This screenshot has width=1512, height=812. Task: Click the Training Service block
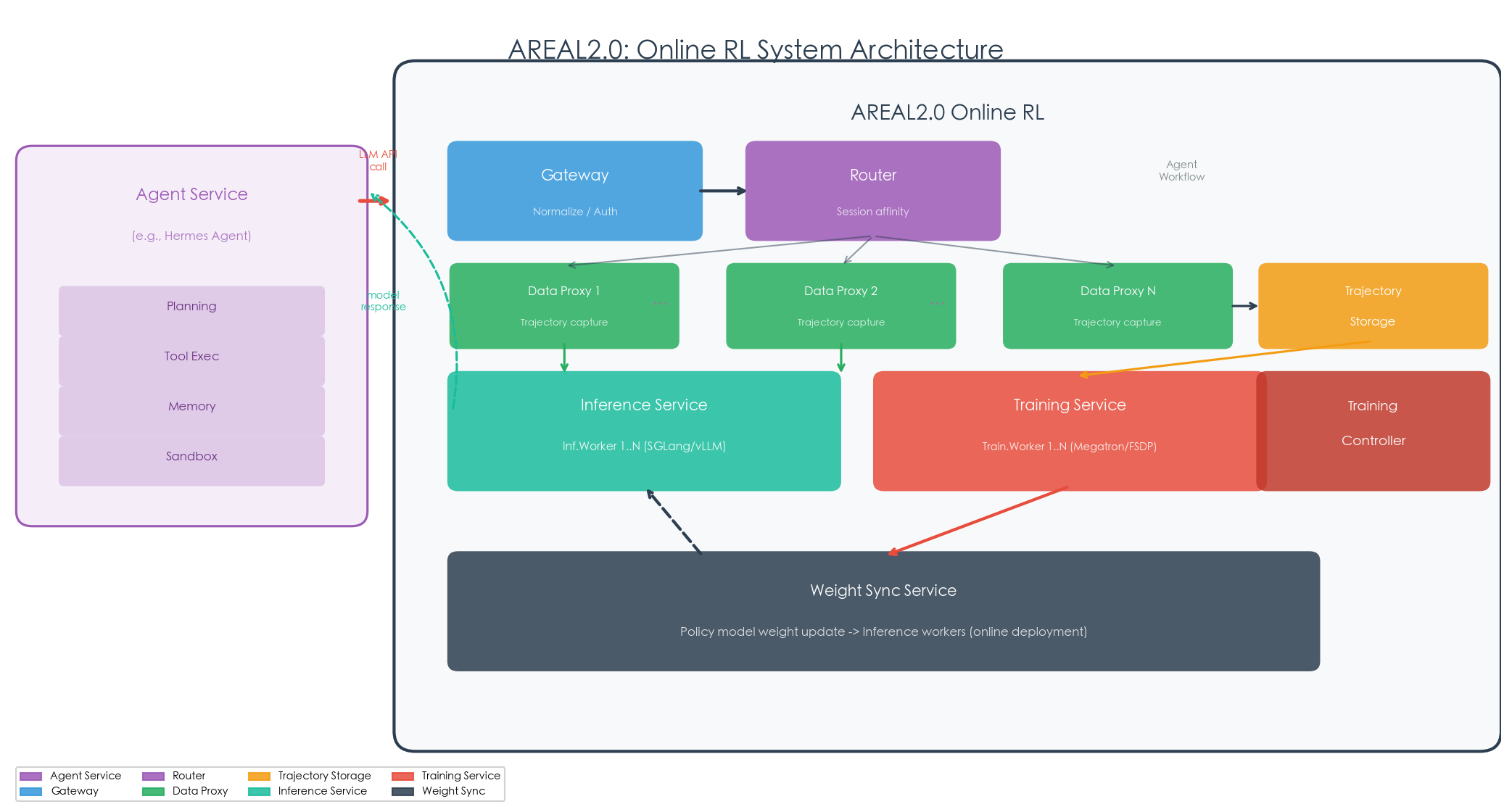[x=1069, y=431]
